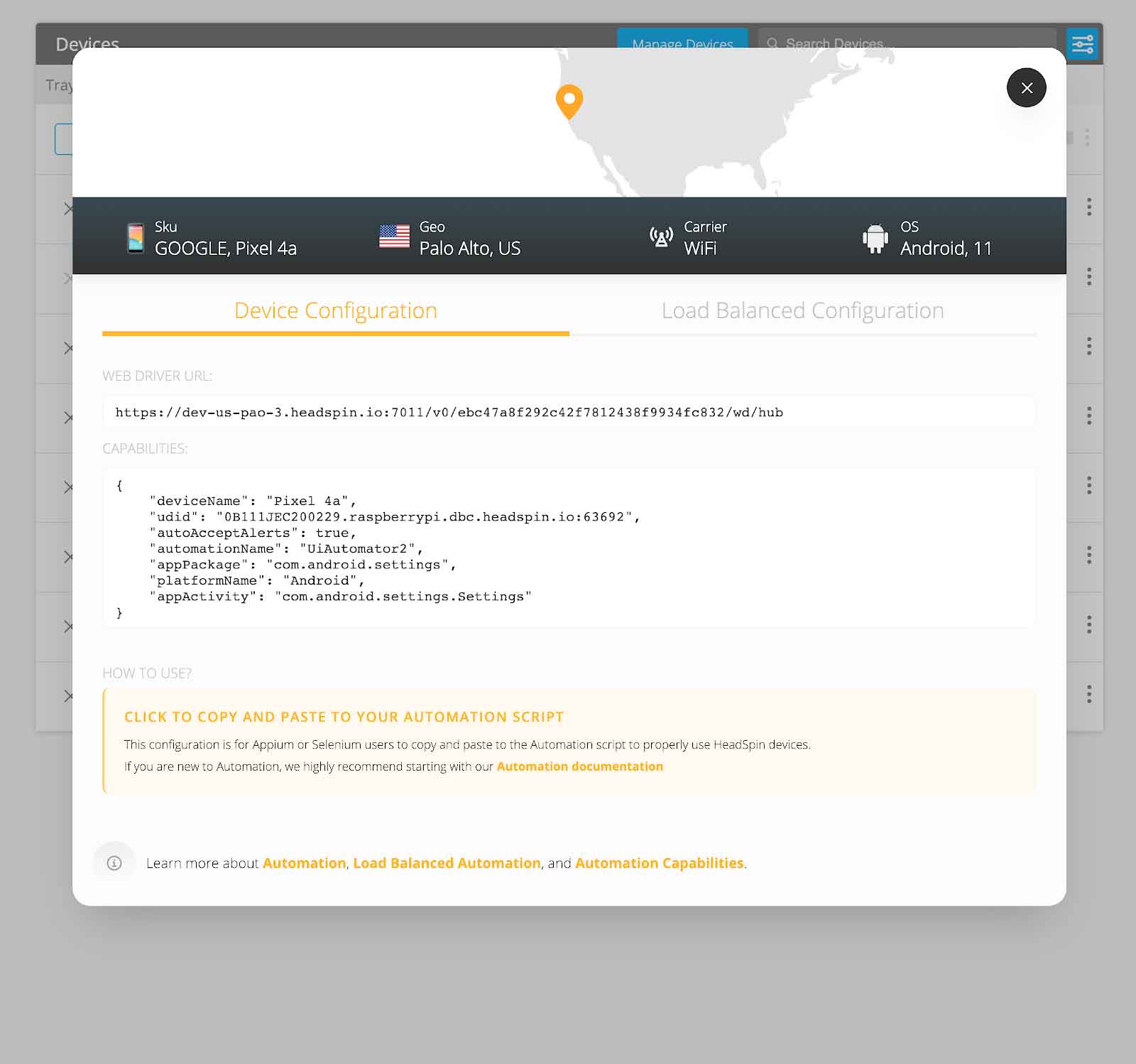1136x1064 pixels.
Task: Click the "appPackage": "com.android.settings" line
Action: click(302, 565)
